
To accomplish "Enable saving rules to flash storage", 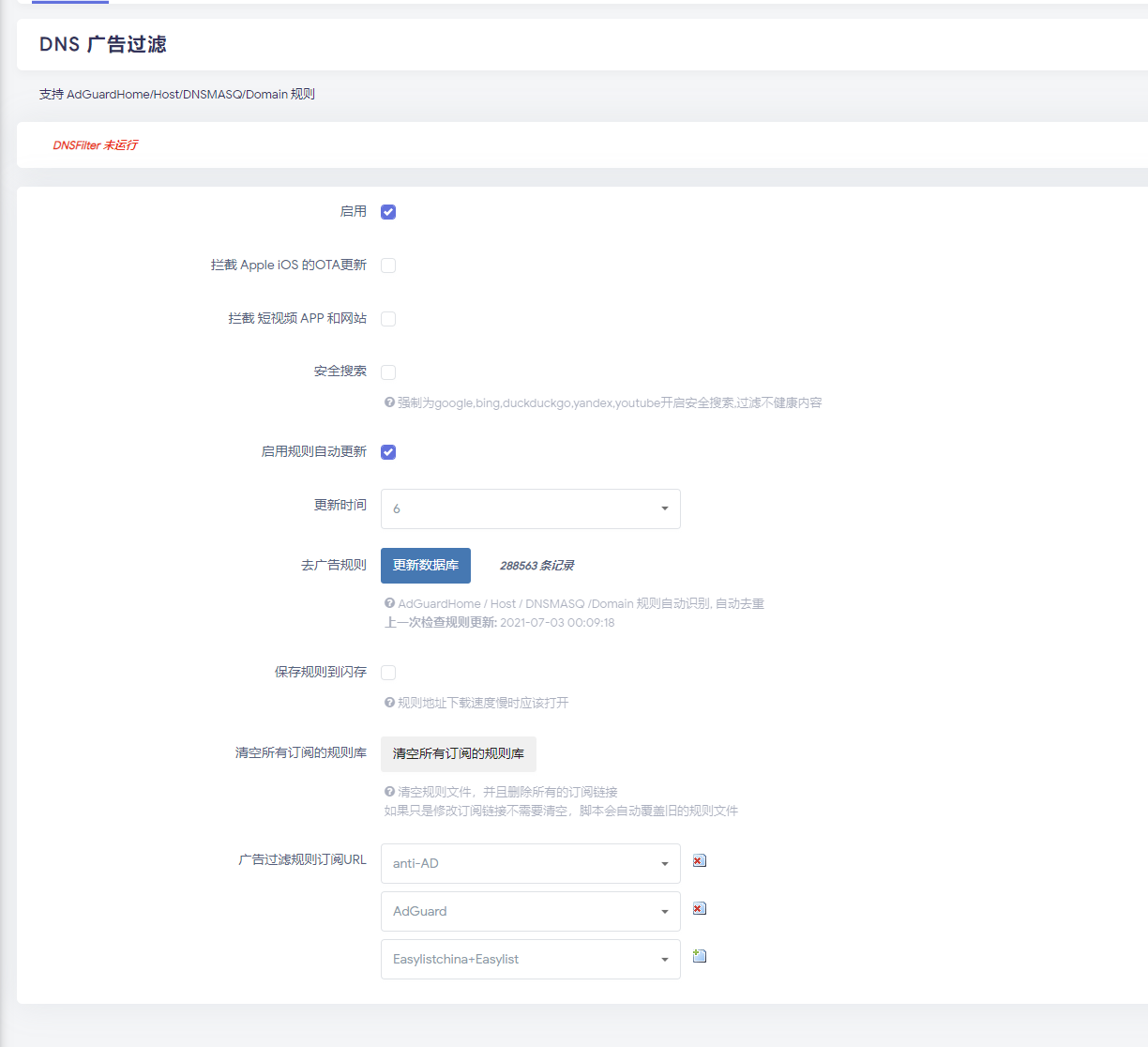I will pyautogui.click(x=388, y=672).
